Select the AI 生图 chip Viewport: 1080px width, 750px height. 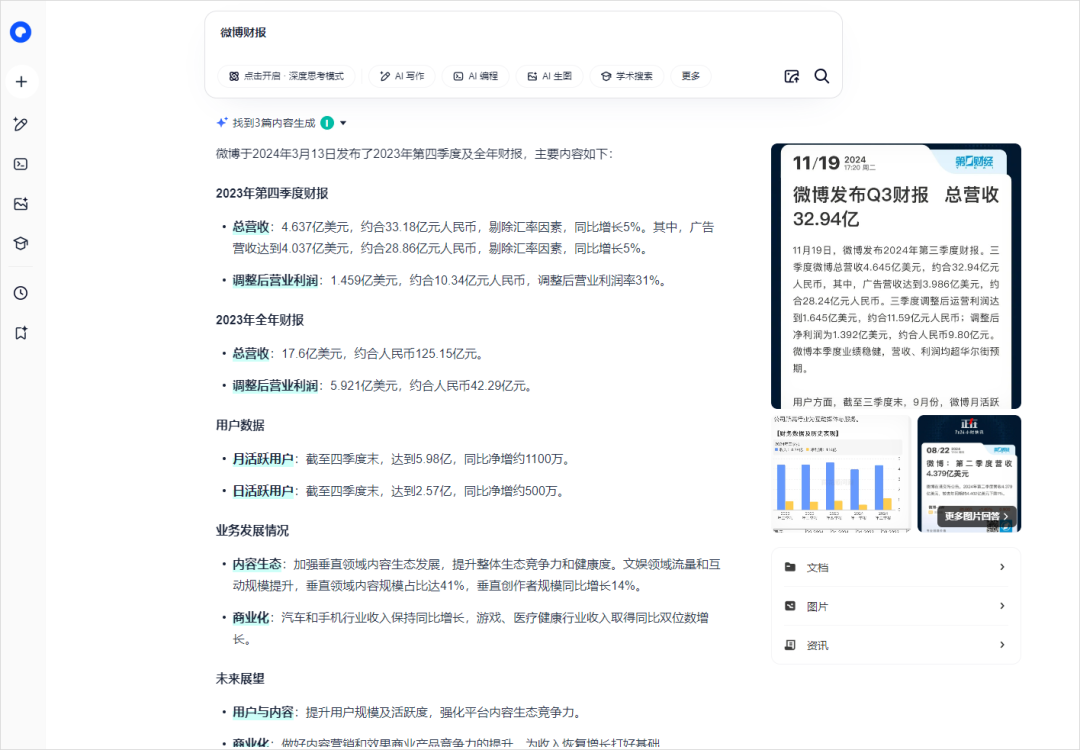(x=550, y=76)
